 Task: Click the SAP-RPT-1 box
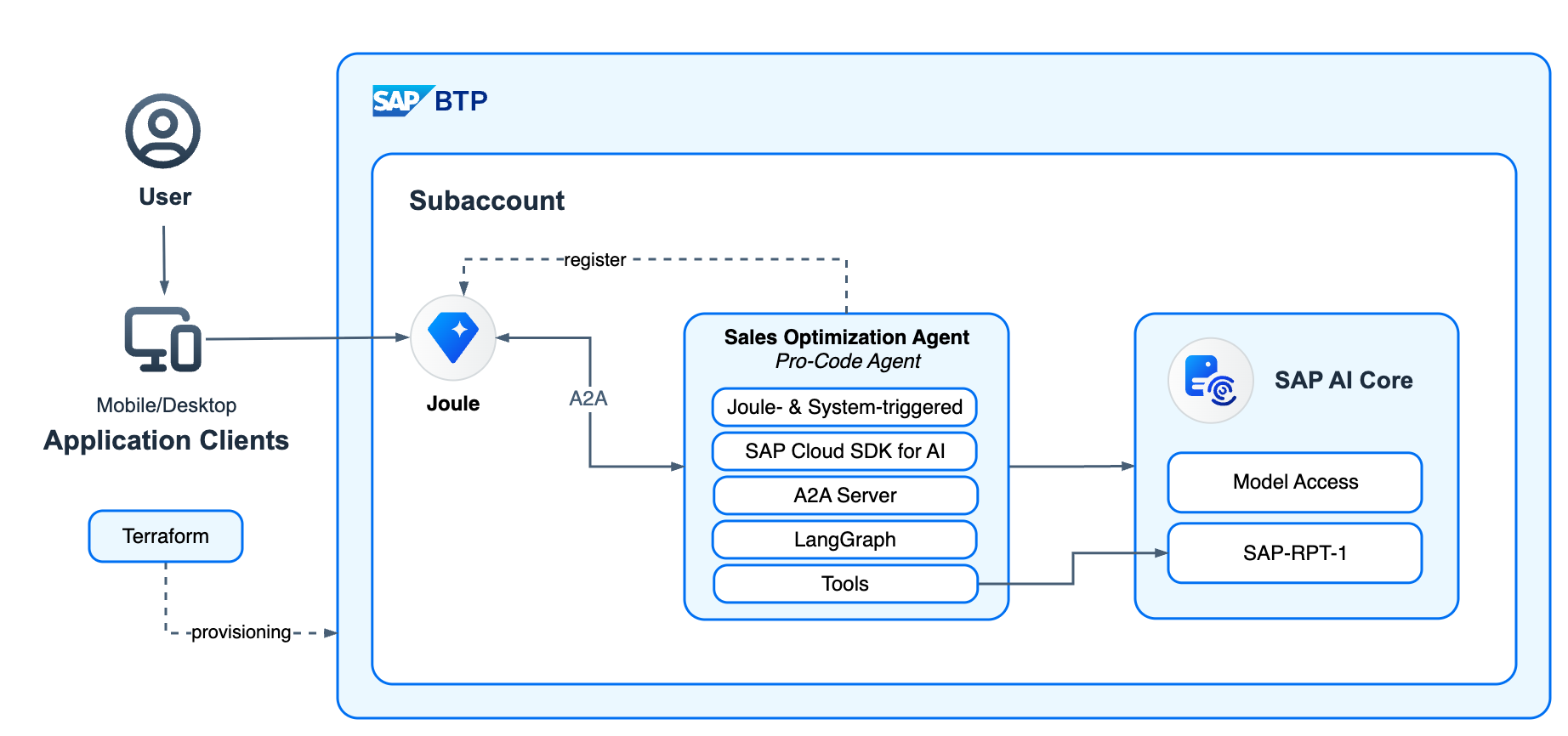(x=1295, y=553)
